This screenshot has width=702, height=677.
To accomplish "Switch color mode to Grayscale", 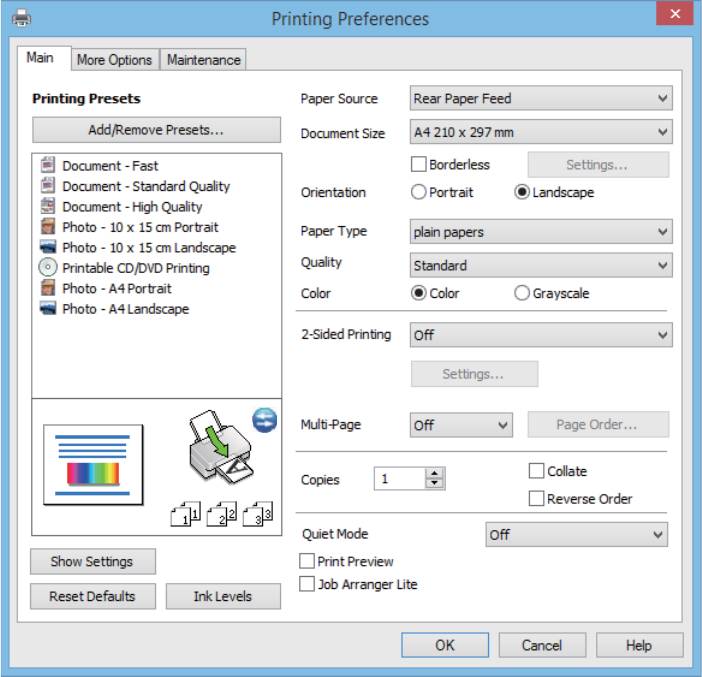I will (x=522, y=294).
